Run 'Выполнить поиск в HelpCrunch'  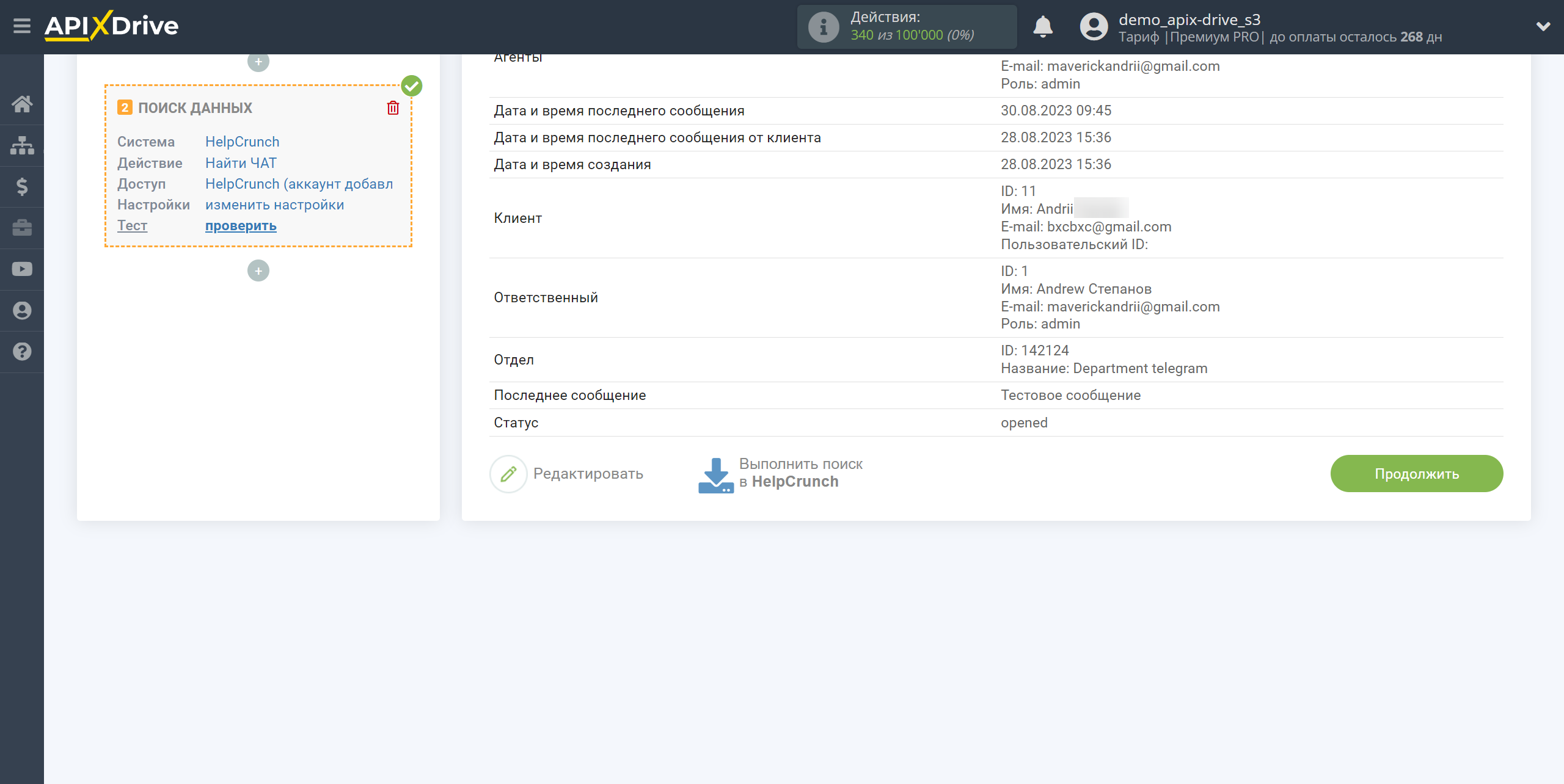click(800, 473)
